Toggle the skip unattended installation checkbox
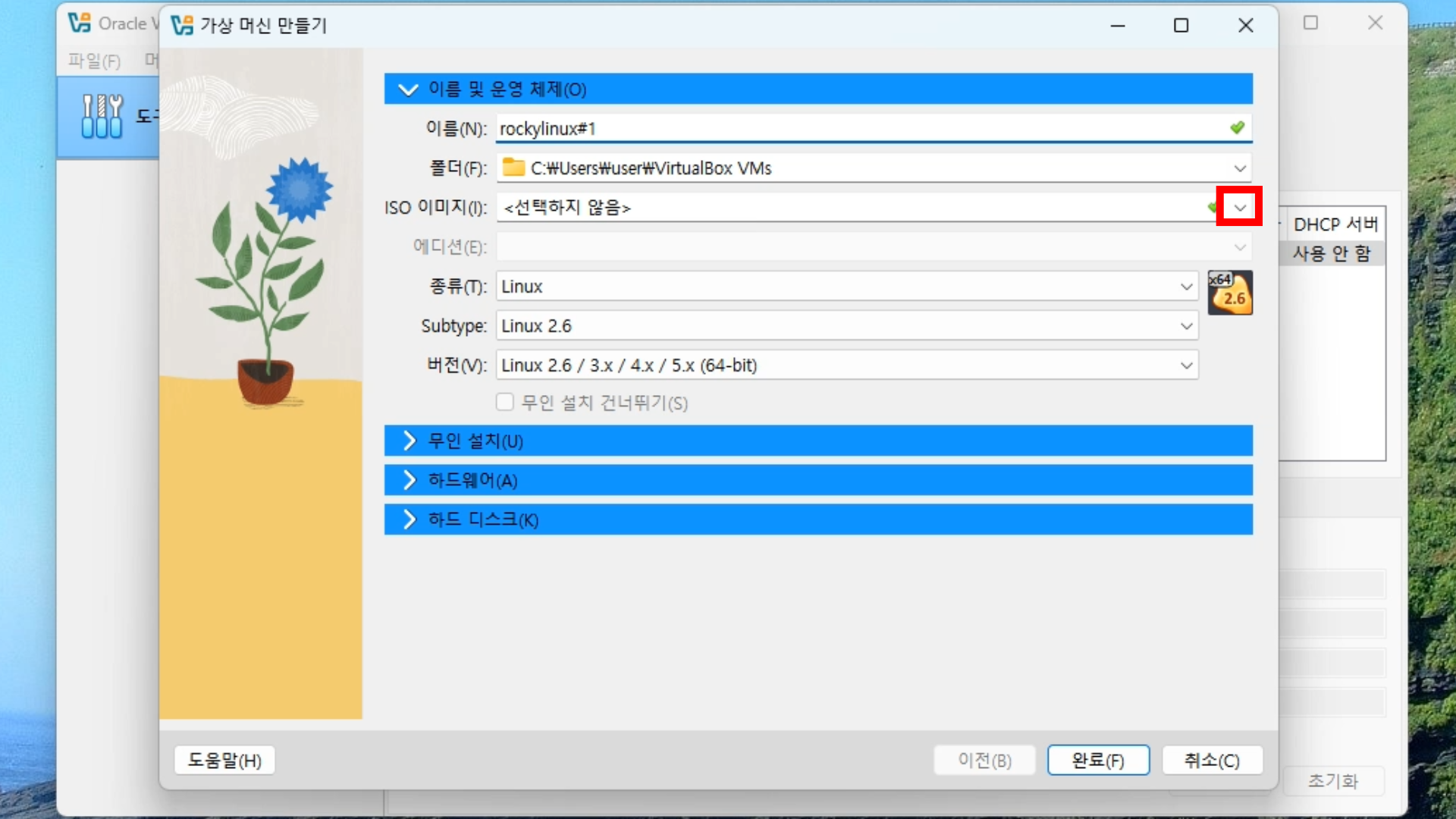This screenshot has height=819, width=1456. point(505,402)
